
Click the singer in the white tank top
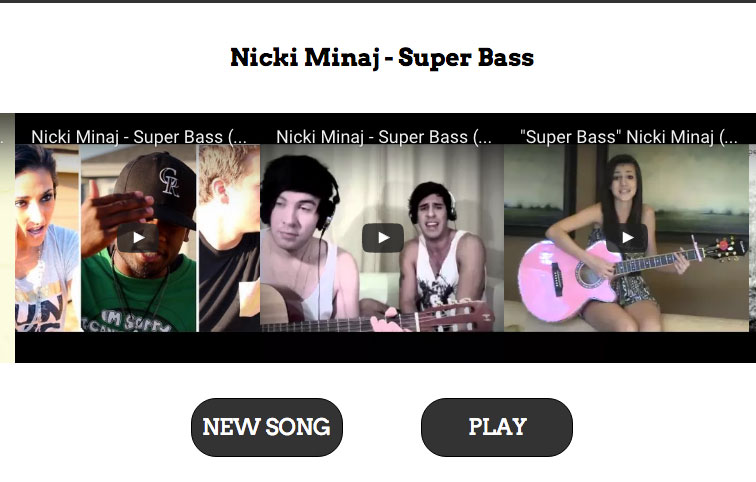(x=441, y=251)
